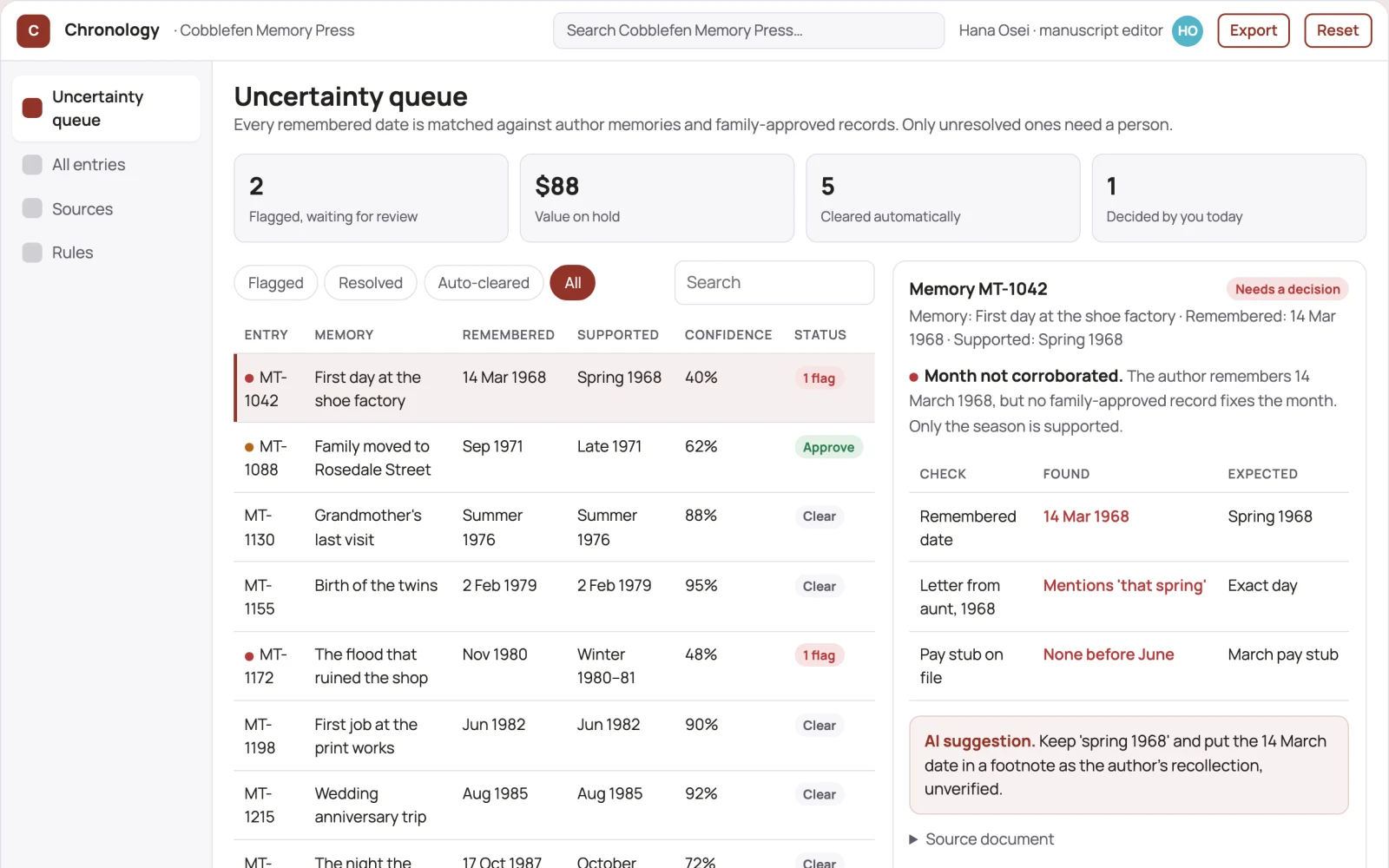Screen dimensions: 1389x868
Task: Select the 'Grandmother's last visit' row text
Action: (368, 527)
